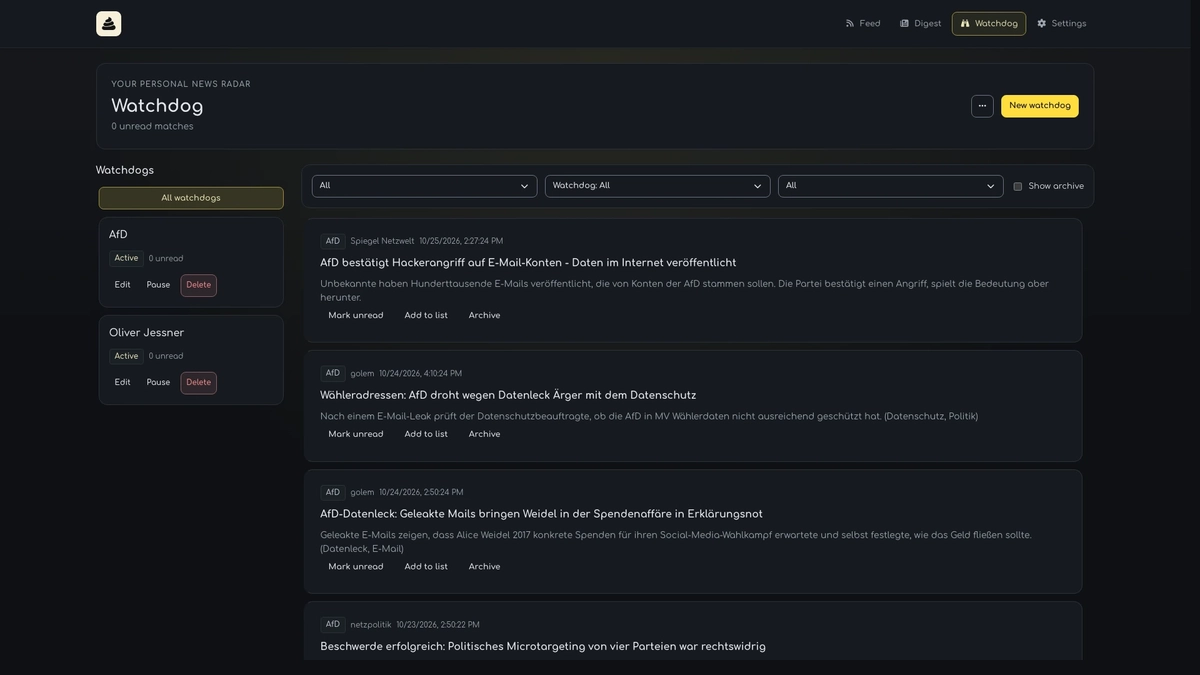The height and width of the screenshot is (675, 1200).
Task: Open Wähleradressen Datenleck article headline
Action: 508,395
